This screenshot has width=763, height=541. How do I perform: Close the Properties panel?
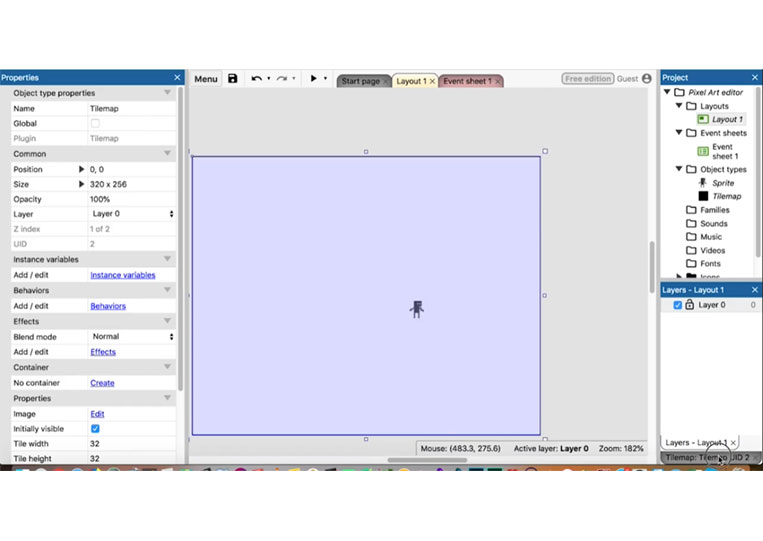pyautogui.click(x=177, y=77)
